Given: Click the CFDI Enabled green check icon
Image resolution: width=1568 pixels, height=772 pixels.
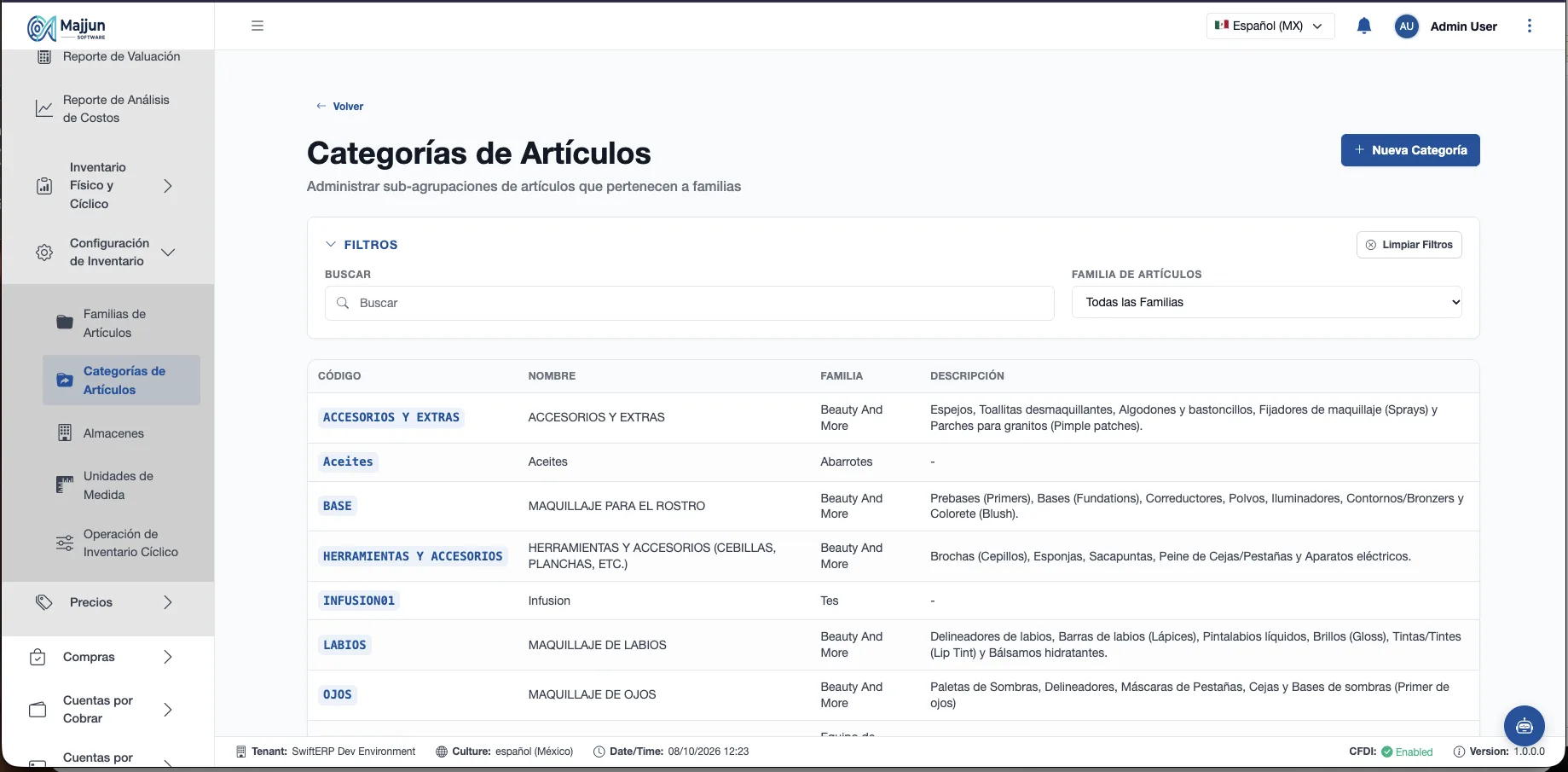Looking at the screenshot, I should tap(1387, 752).
